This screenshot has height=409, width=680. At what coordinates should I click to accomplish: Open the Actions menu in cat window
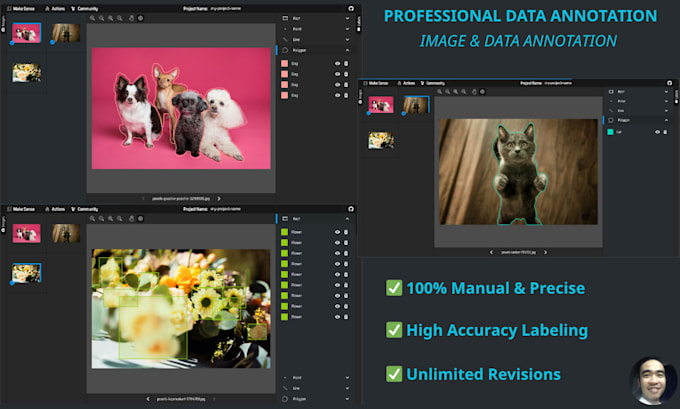[407, 83]
